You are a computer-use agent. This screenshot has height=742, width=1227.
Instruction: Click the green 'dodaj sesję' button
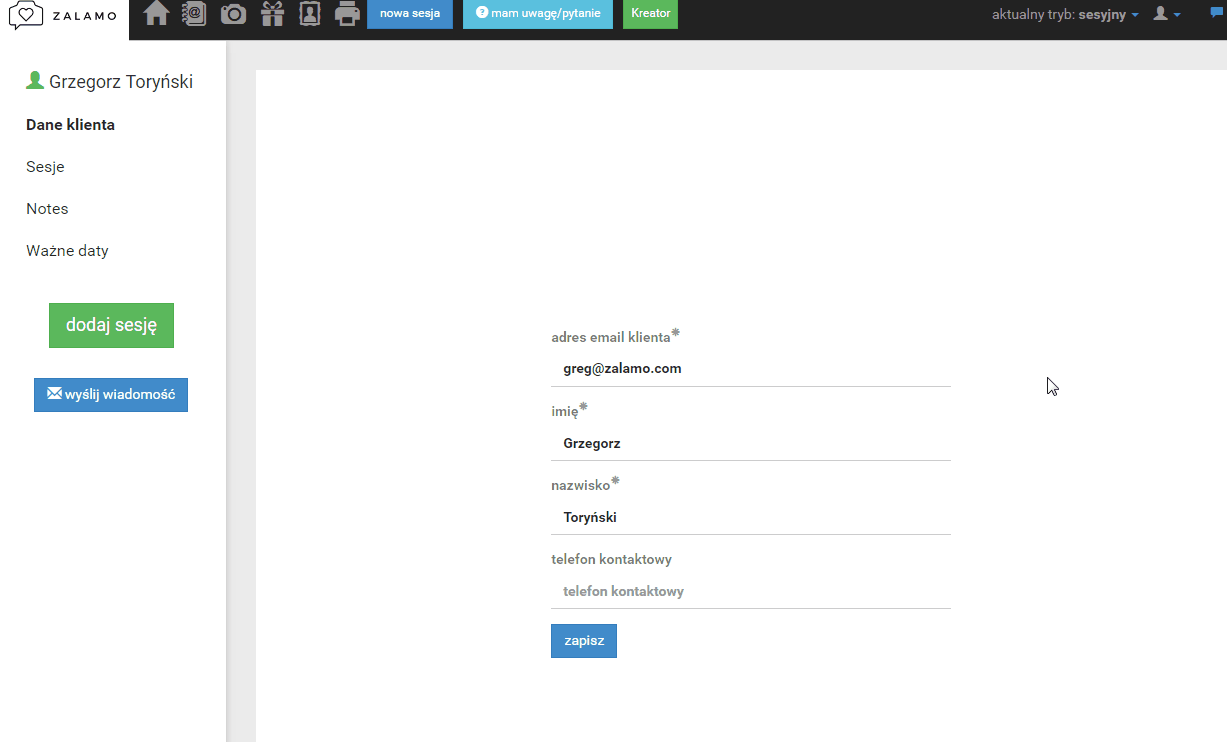point(111,325)
